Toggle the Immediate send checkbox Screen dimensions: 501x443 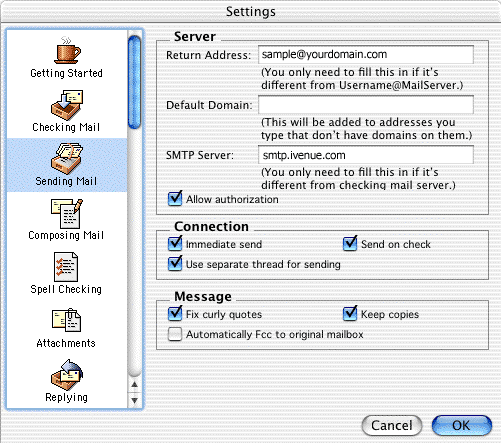175,244
